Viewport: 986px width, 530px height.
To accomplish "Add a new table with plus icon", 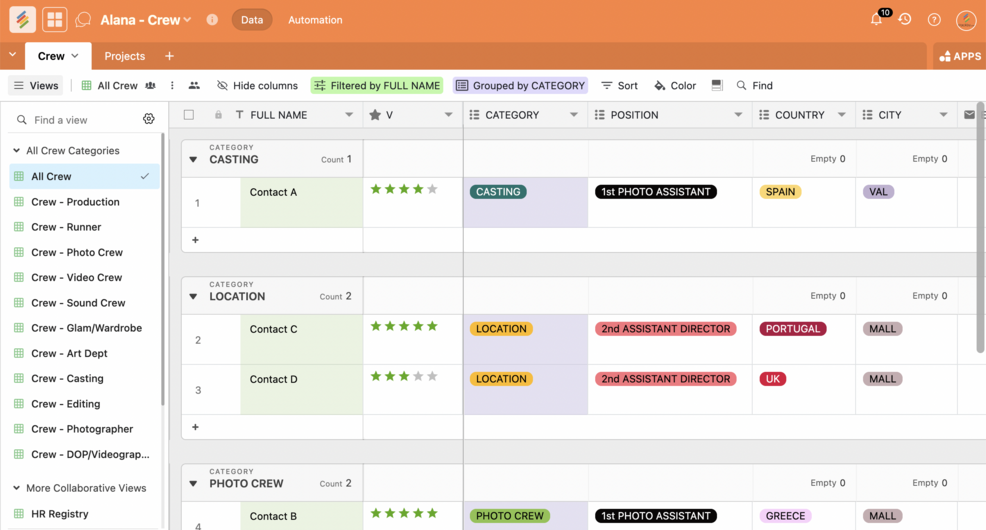I will [169, 56].
